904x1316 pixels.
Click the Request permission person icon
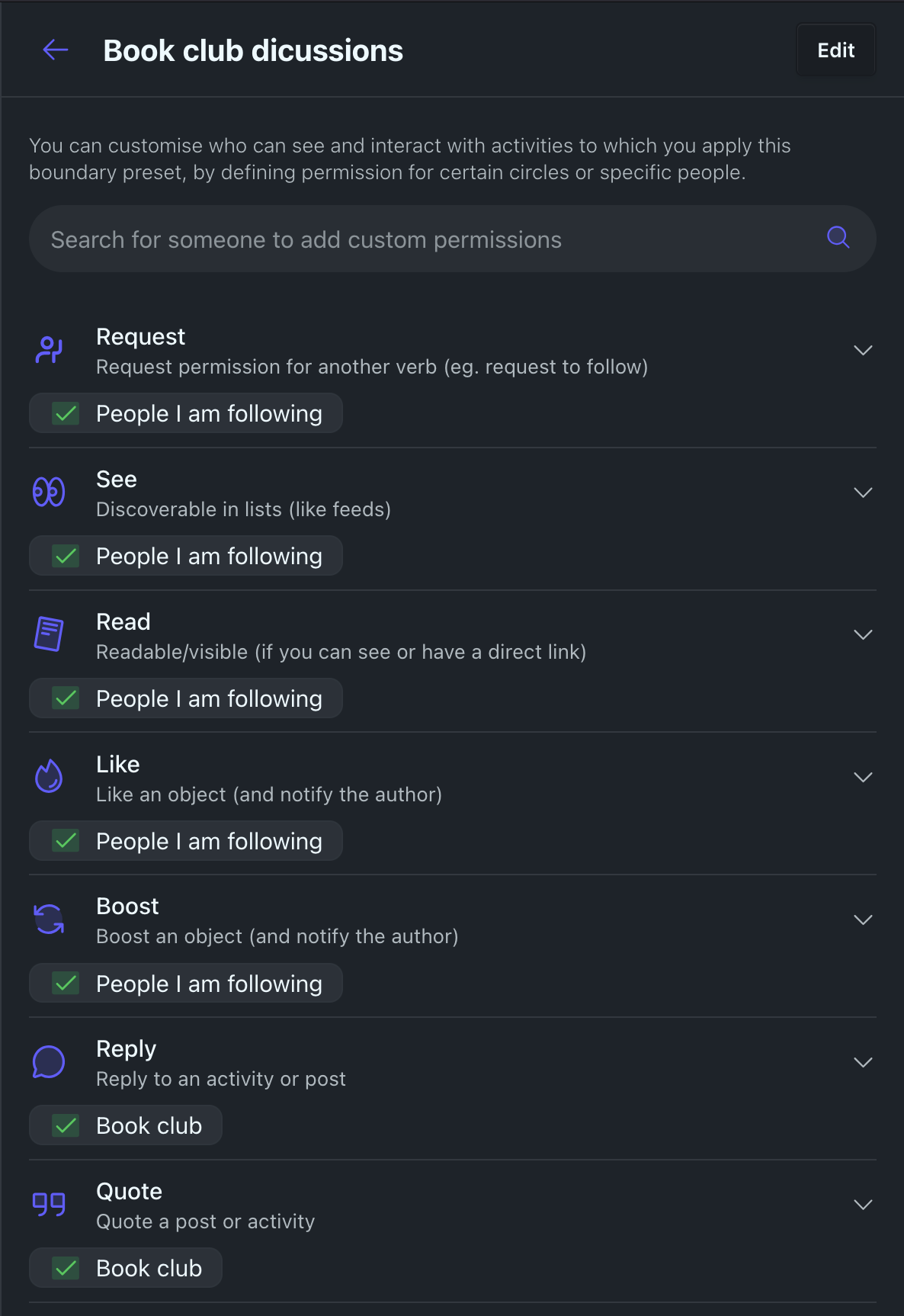[49, 350]
